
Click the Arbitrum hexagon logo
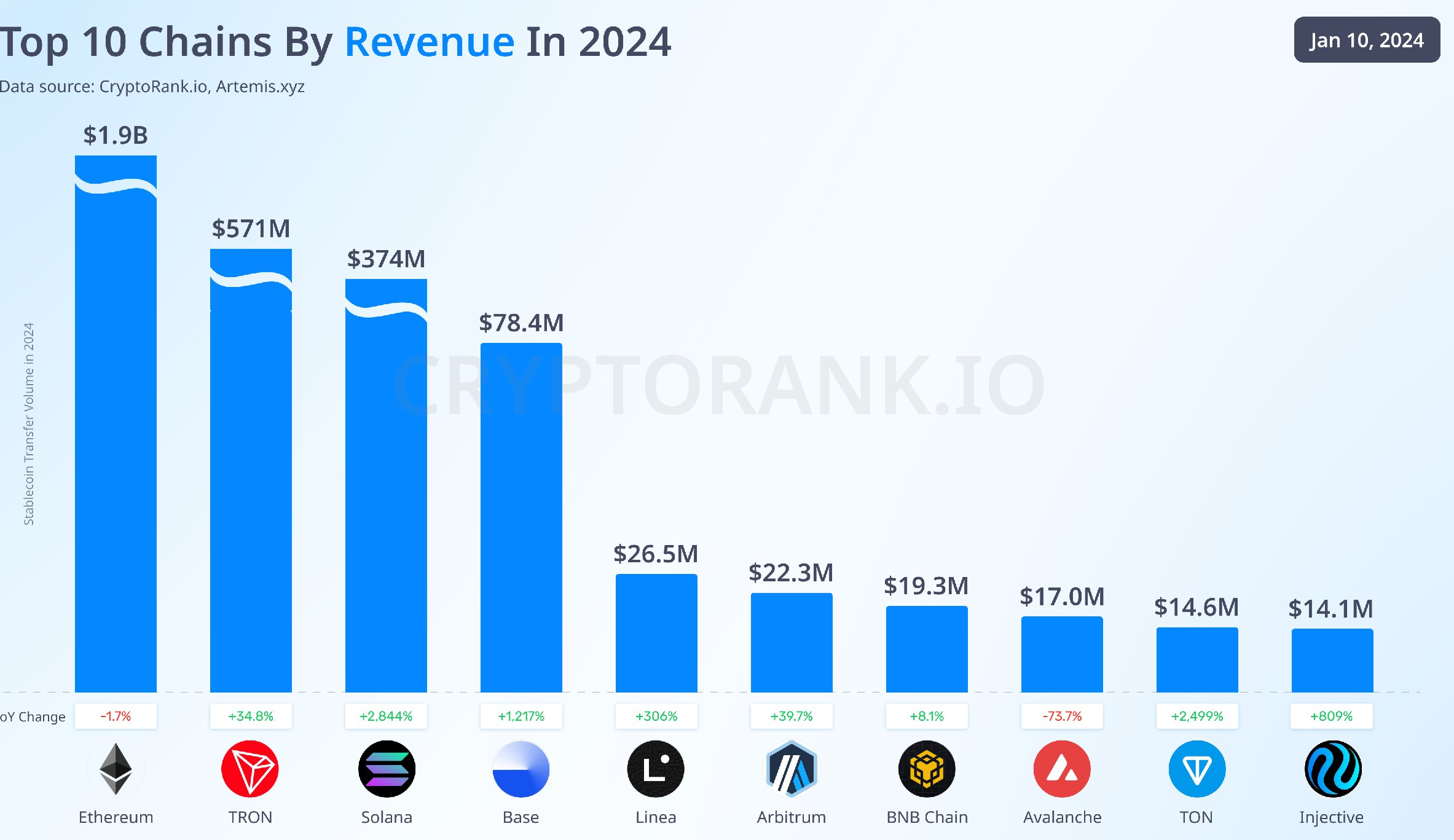tap(792, 769)
